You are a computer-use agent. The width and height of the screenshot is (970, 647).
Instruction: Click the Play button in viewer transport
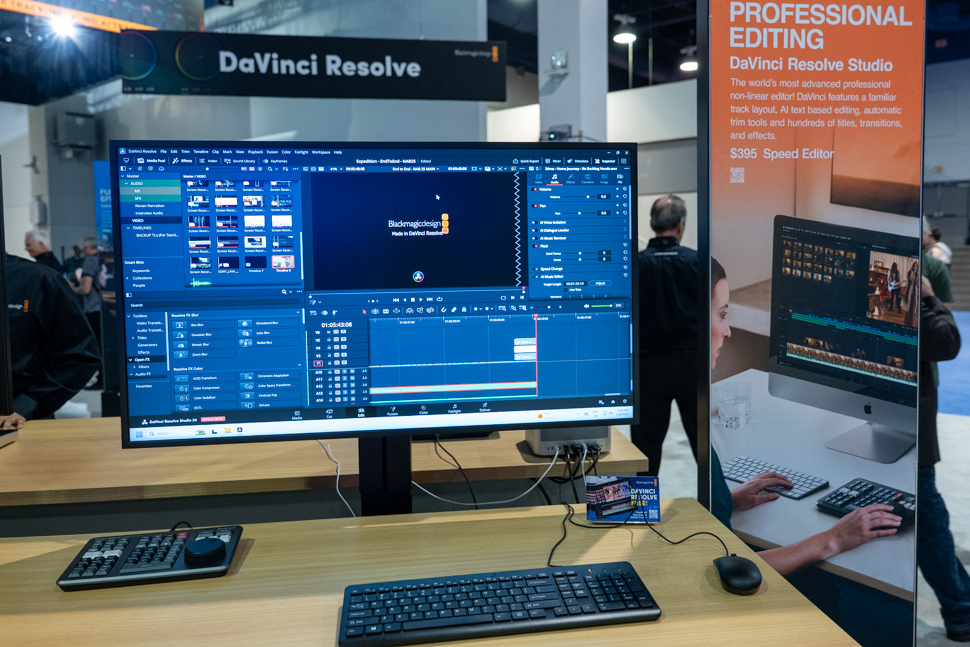(x=421, y=299)
